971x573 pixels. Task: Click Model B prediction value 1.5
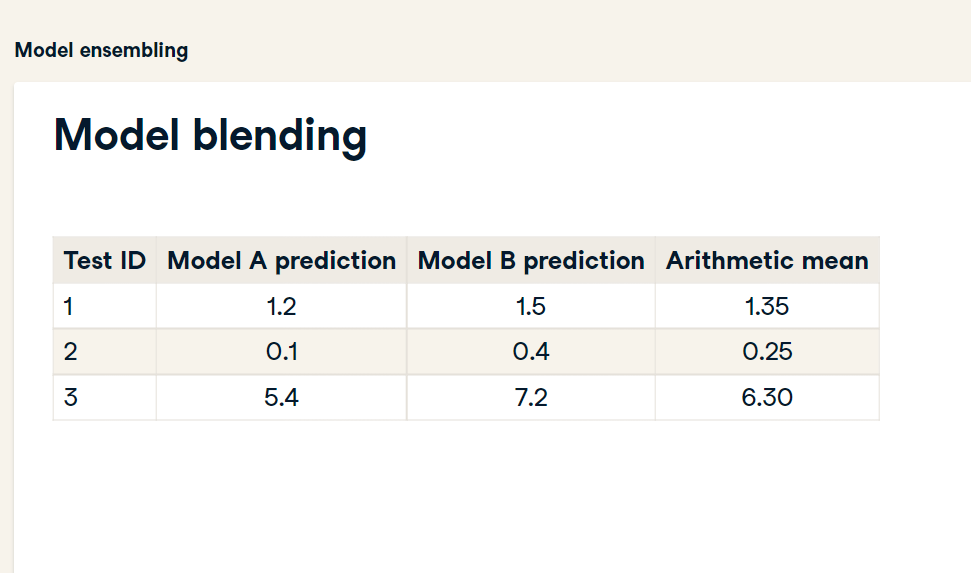click(531, 306)
